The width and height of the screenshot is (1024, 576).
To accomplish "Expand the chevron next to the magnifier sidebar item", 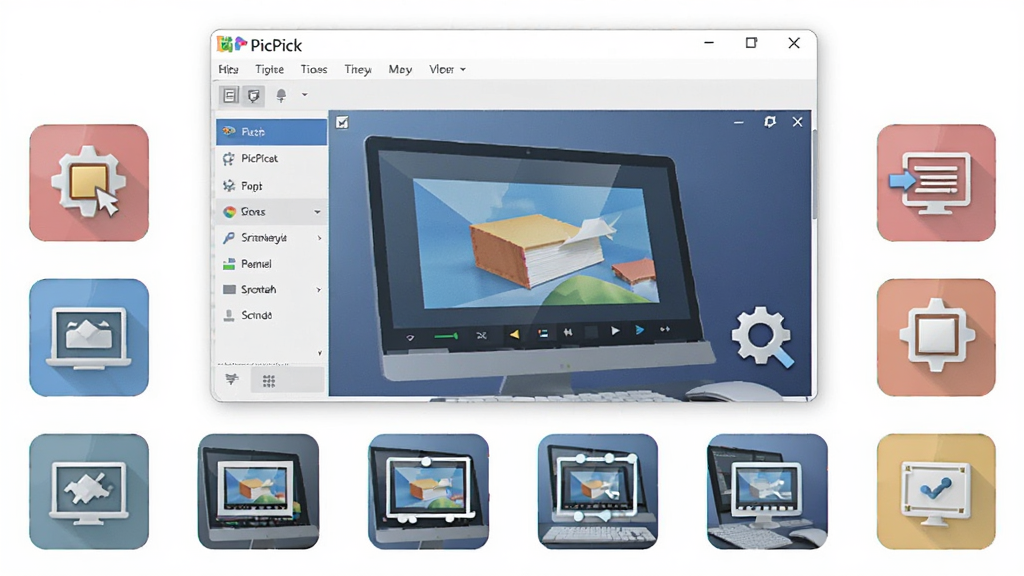I will click(x=319, y=238).
